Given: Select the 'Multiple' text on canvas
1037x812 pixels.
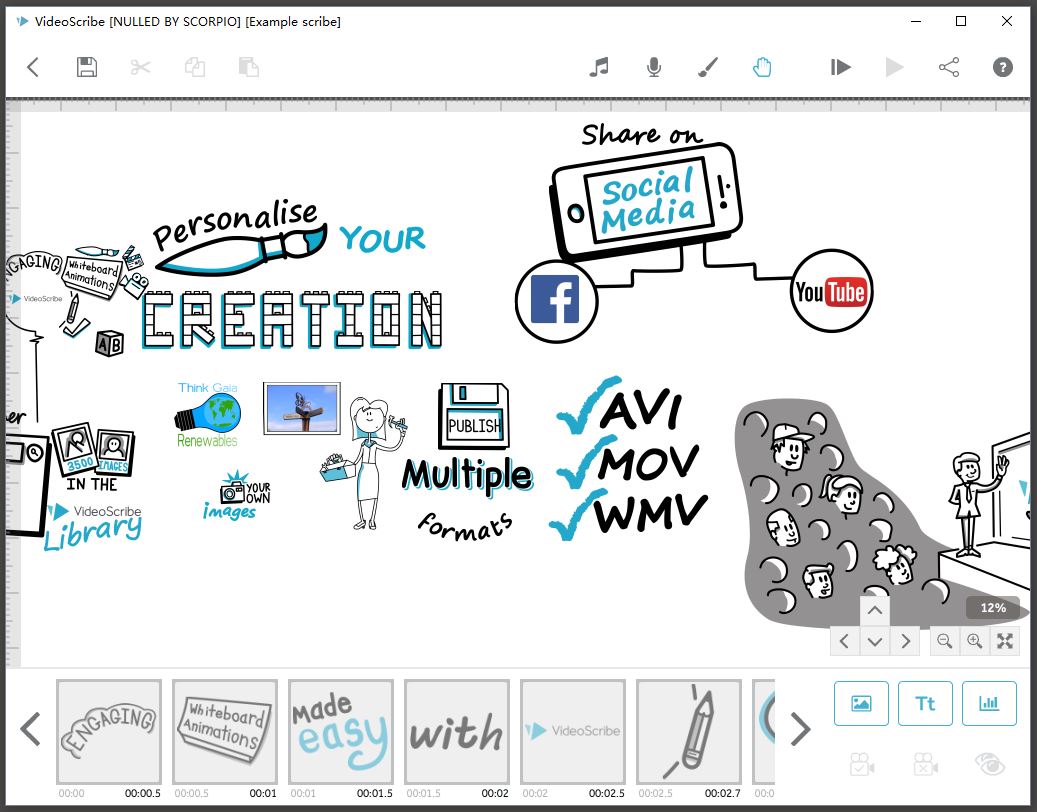Looking at the screenshot, I should (x=467, y=475).
